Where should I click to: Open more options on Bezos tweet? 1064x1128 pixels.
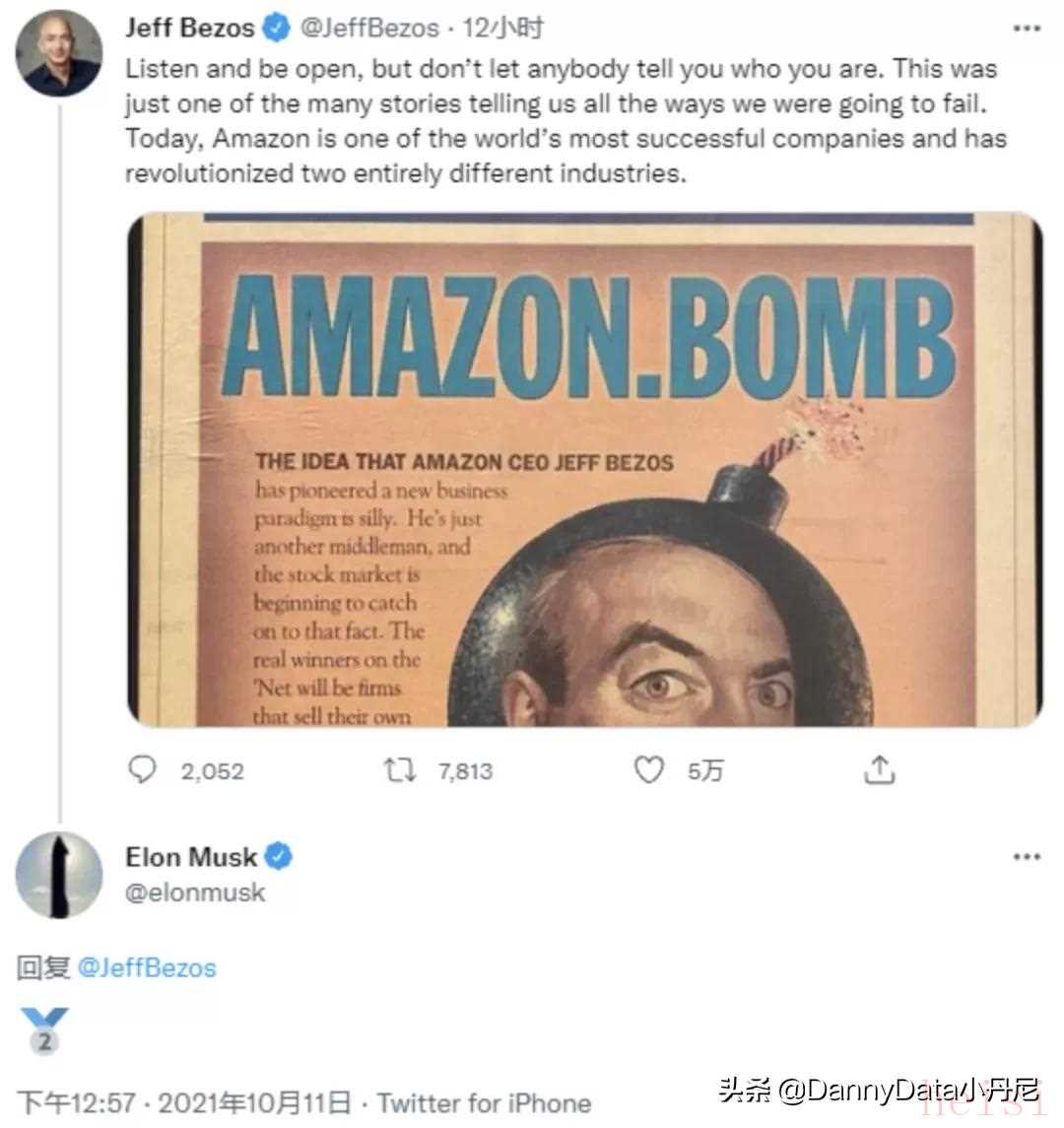1027,29
